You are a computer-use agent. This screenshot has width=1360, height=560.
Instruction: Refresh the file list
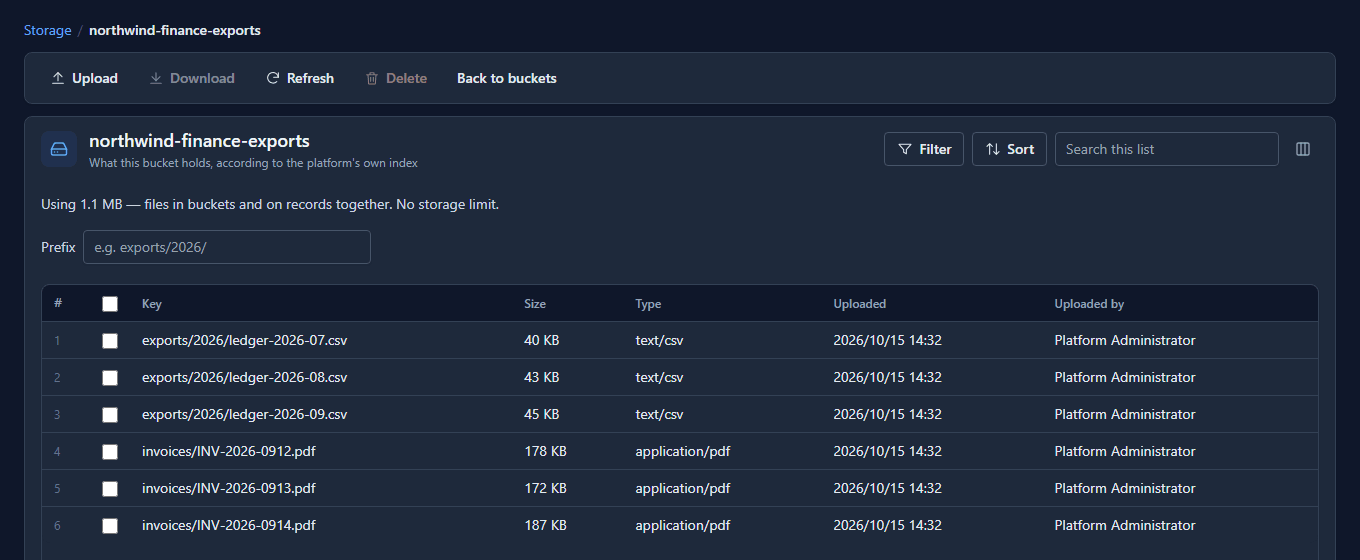(x=300, y=78)
